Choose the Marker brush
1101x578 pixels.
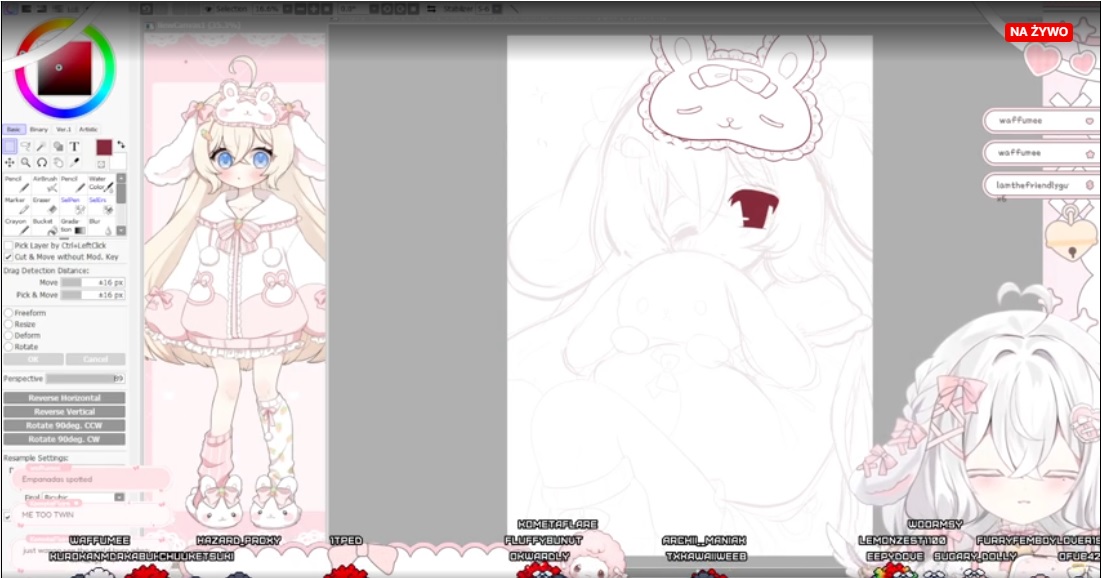click(16, 205)
